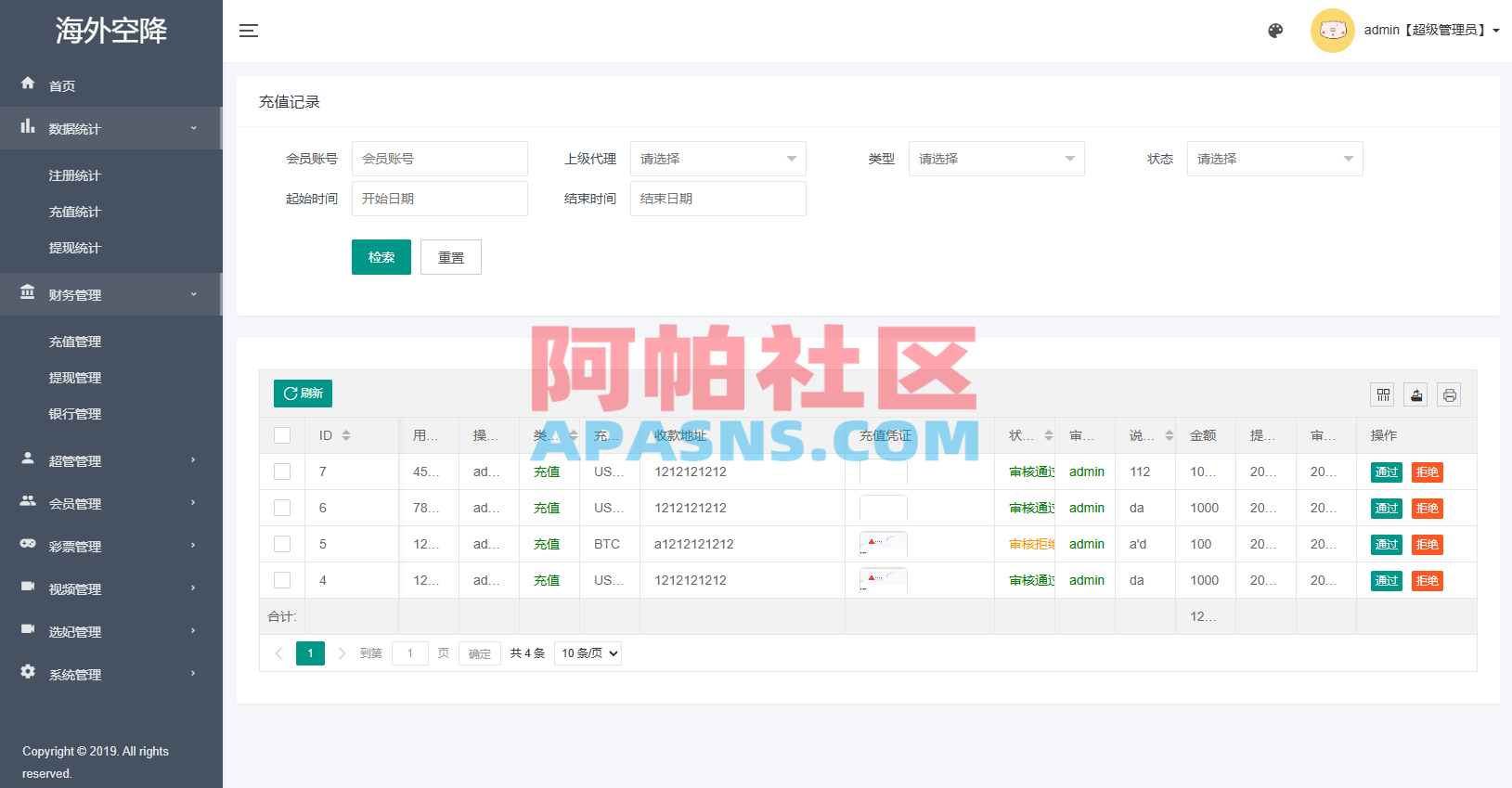Toggle the sidebar collapse hamburger icon
The width and height of the screenshot is (1512, 788).
tap(249, 31)
